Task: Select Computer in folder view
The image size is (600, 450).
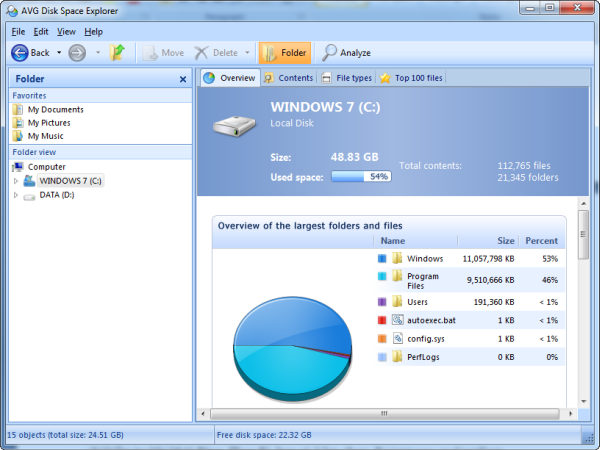Action: point(47,167)
